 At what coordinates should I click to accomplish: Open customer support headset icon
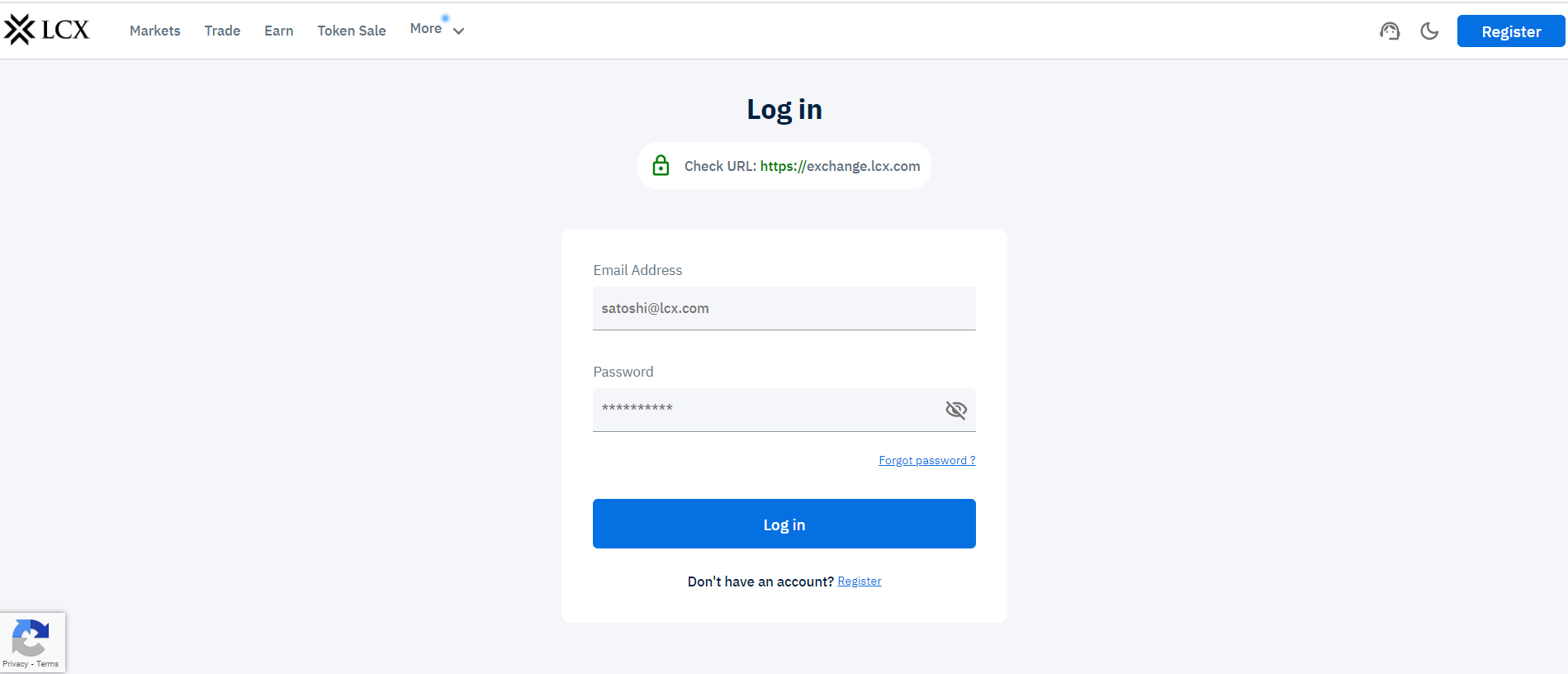[x=1390, y=31]
